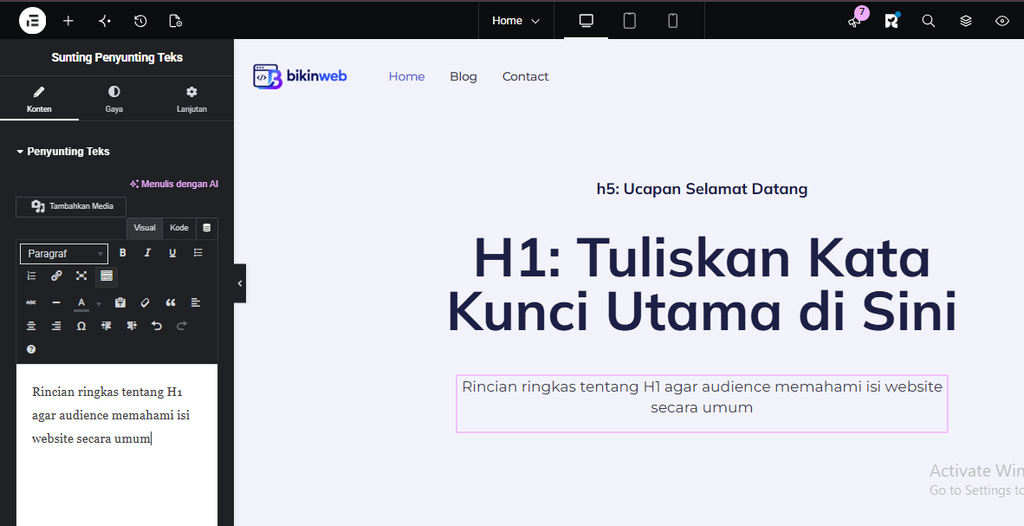Switch to tablet device preview
Screen dimensions: 1024x526
pyautogui.click(x=630, y=21)
